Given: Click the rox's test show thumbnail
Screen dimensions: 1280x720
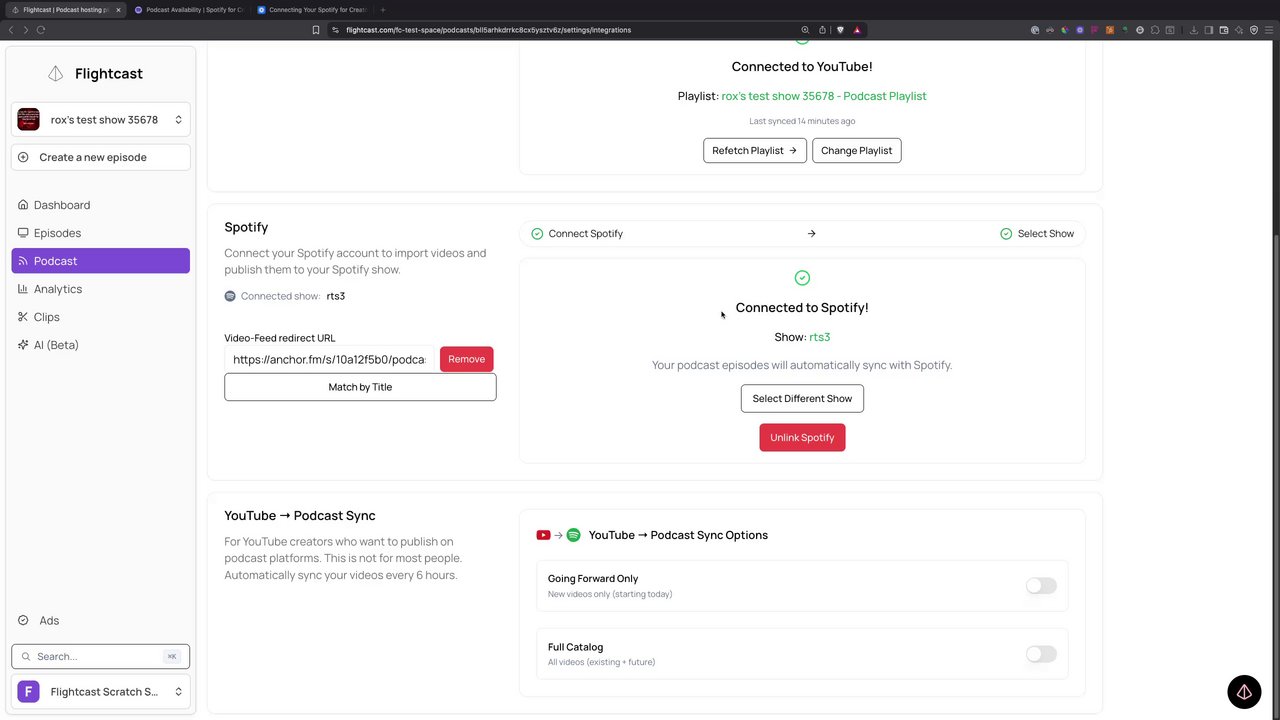Looking at the screenshot, I should [x=28, y=120].
